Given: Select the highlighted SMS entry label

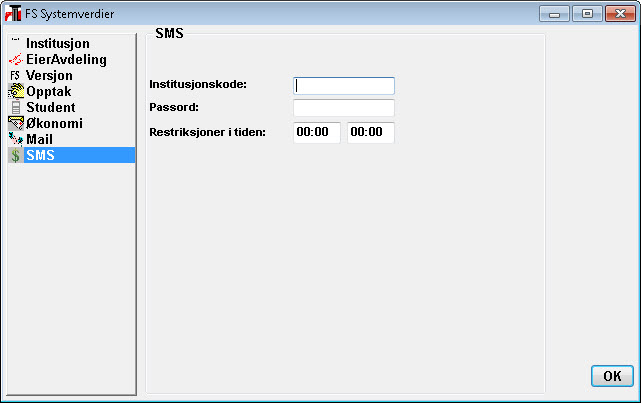Looking at the screenshot, I should point(40,155).
